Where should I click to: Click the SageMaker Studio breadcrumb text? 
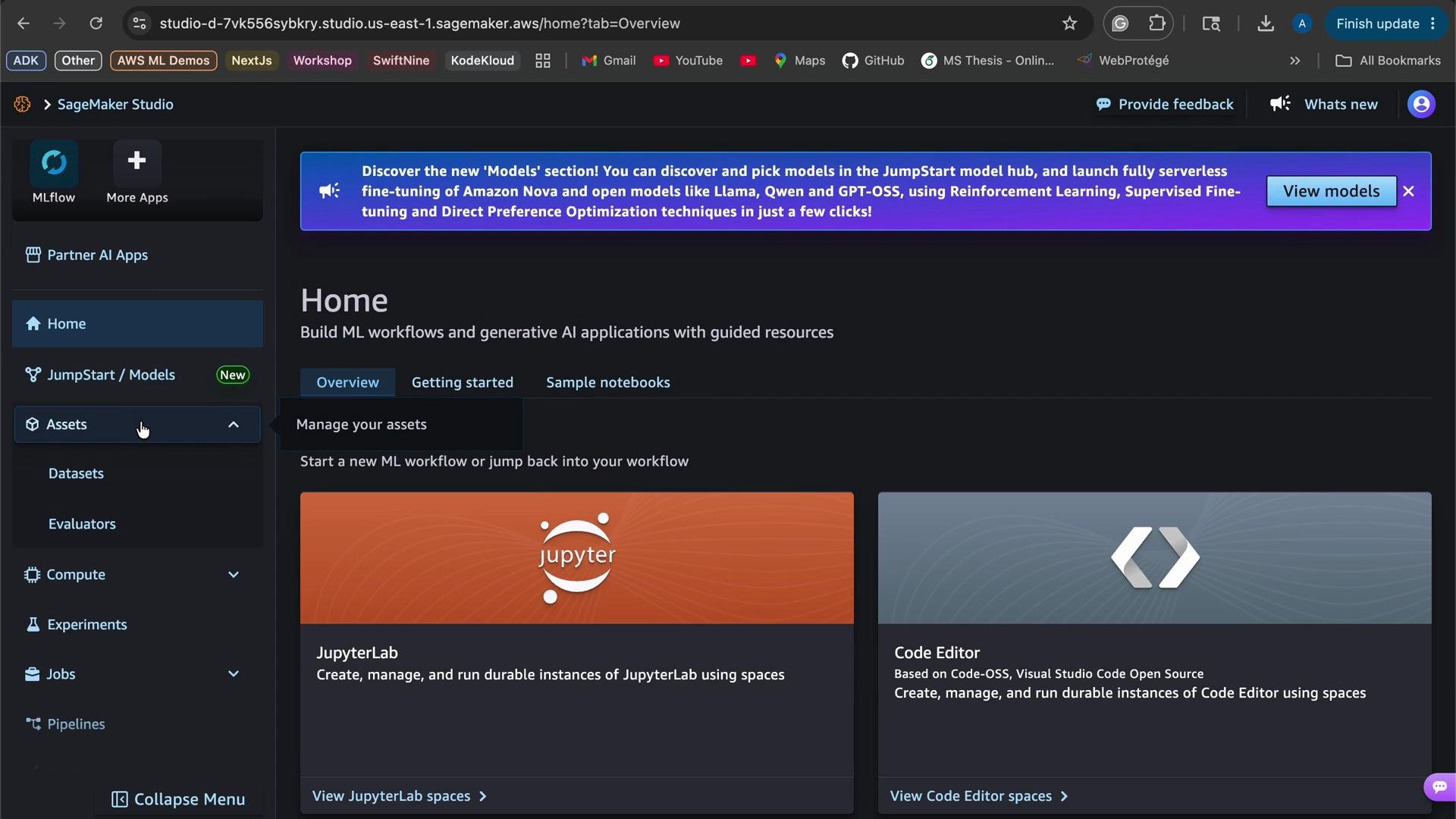(x=115, y=104)
